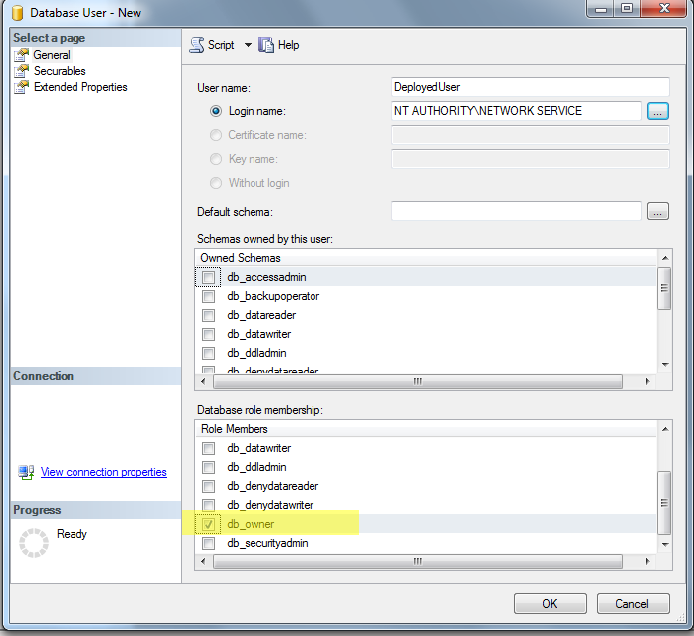Maximize the Database User window
Viewport: 694px width, 636px height.
coord(627,9)
